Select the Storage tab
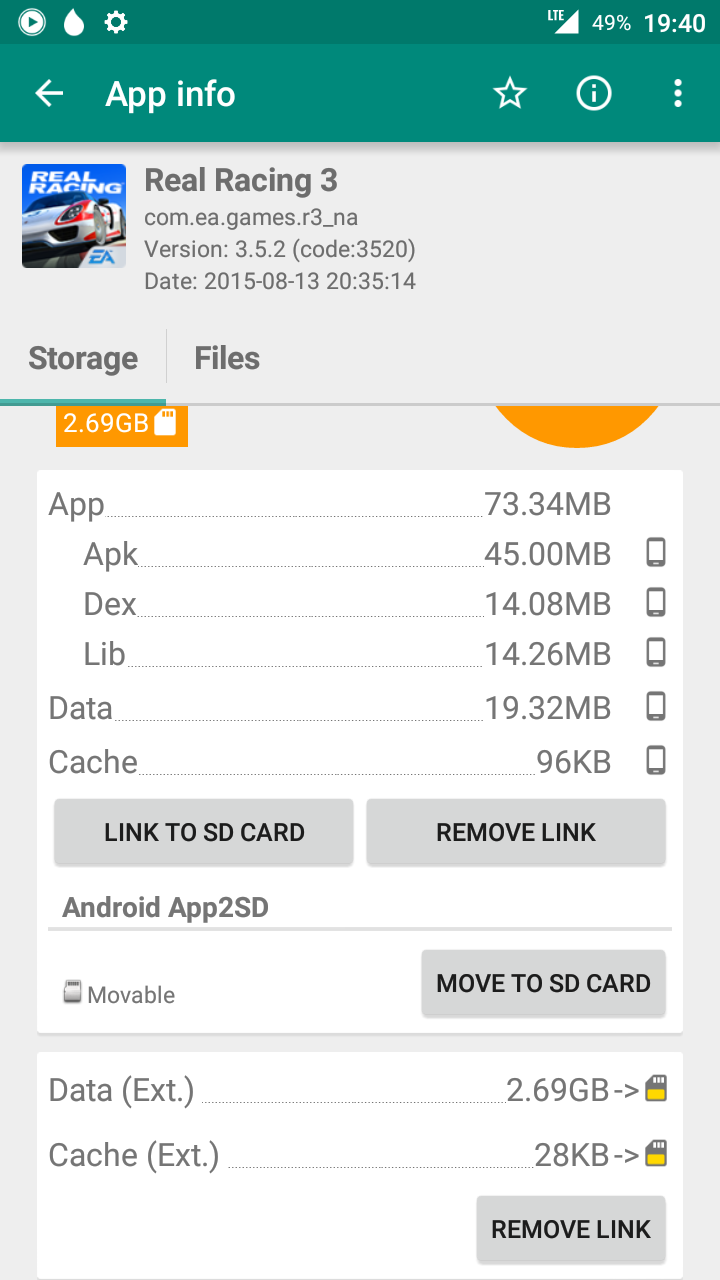The image size is (720, 1280). (83, 358)
